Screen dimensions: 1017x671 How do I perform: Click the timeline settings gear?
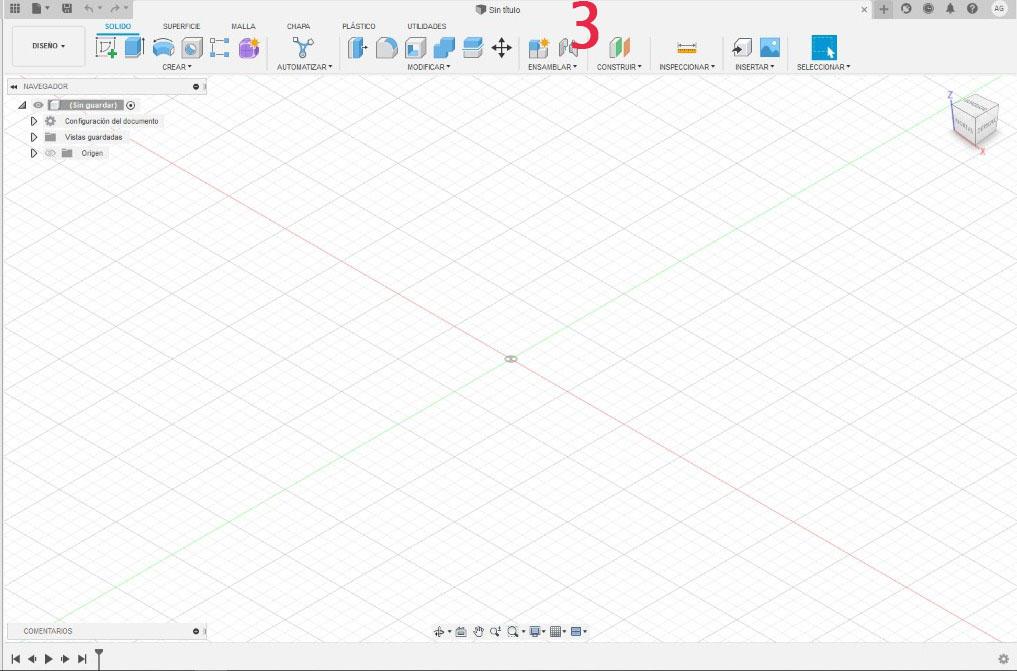[1003, 659]
